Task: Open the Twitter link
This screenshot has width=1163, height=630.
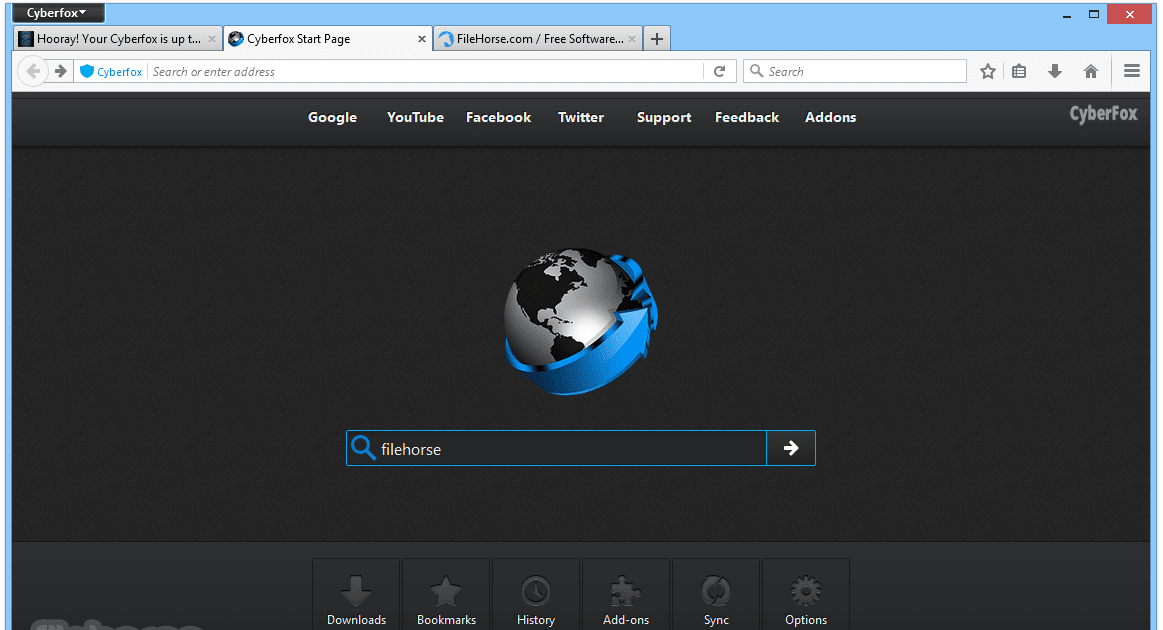Action: click(x=581, y=117)
